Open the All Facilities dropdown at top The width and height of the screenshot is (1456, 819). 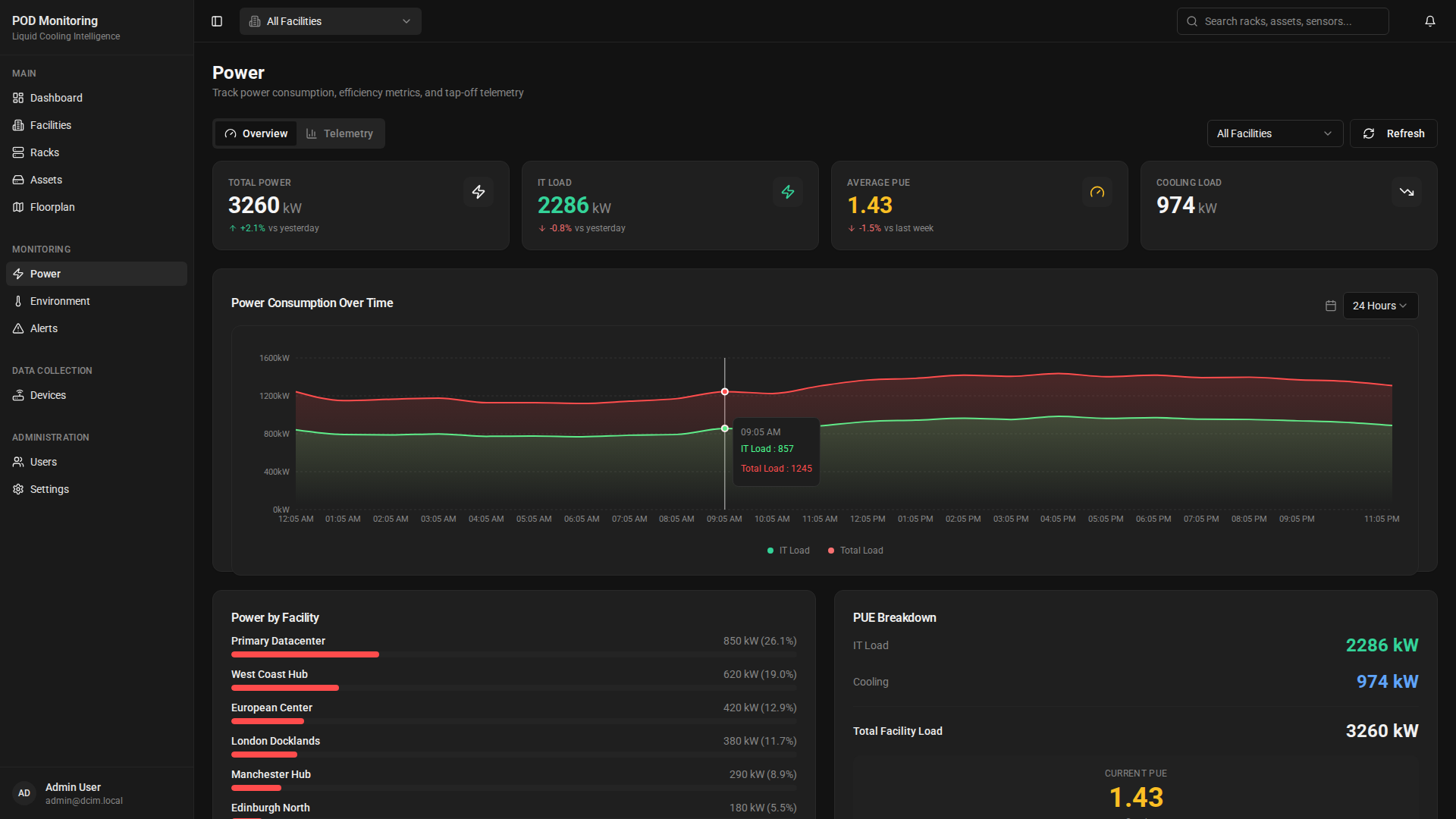tap(330, 21)
